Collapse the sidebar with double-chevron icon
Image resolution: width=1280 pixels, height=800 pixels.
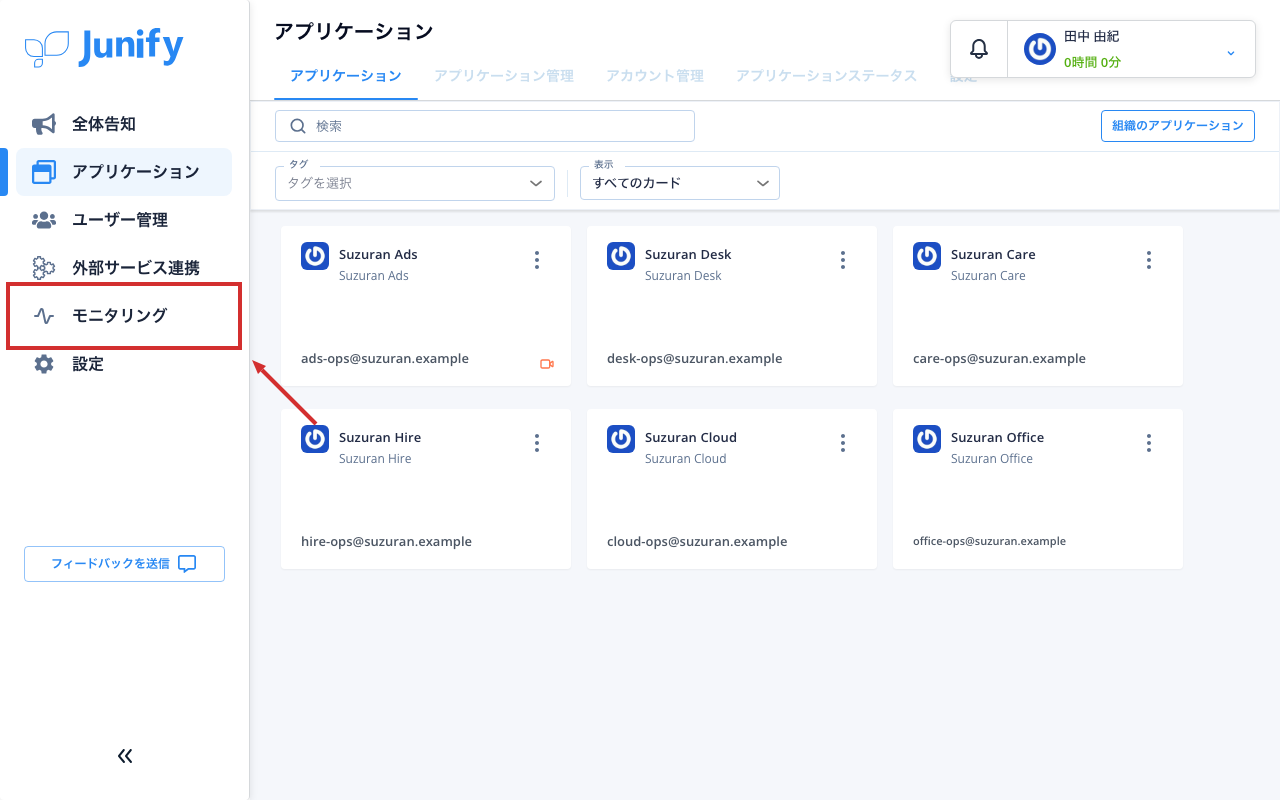click(x=125, y=756)
